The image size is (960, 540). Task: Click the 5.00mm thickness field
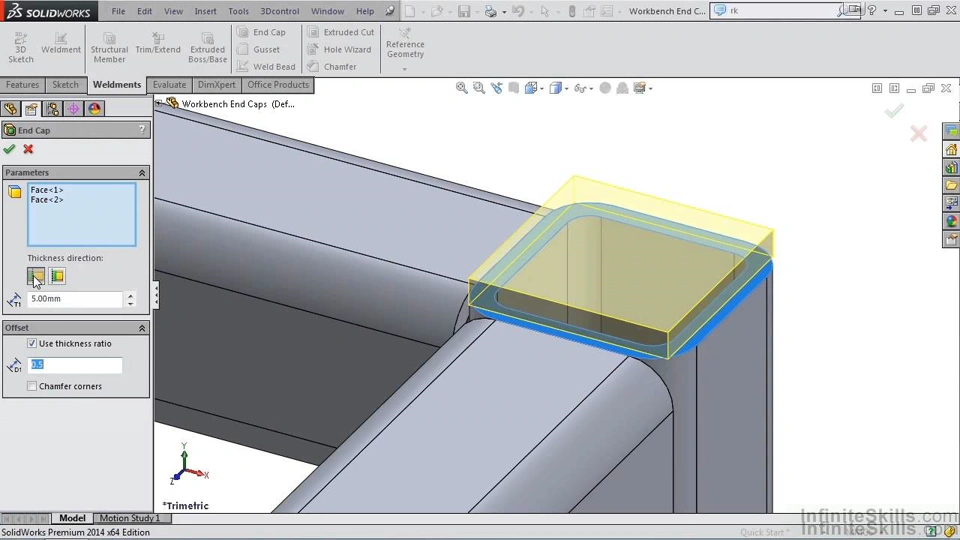pos(75,299)
